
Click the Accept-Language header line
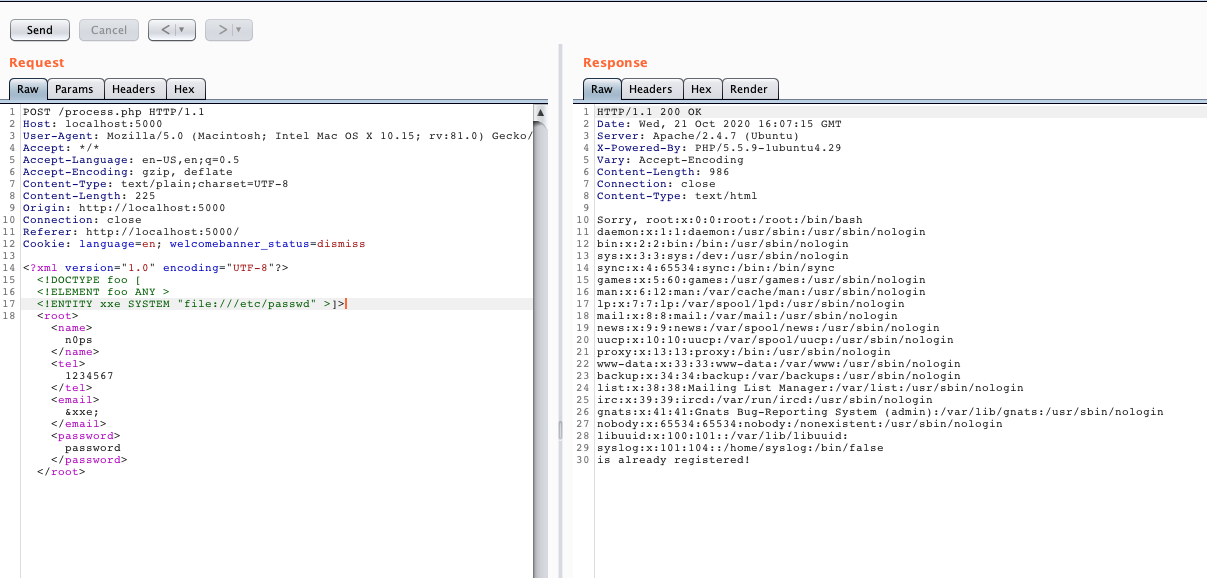tap(131, 160)
